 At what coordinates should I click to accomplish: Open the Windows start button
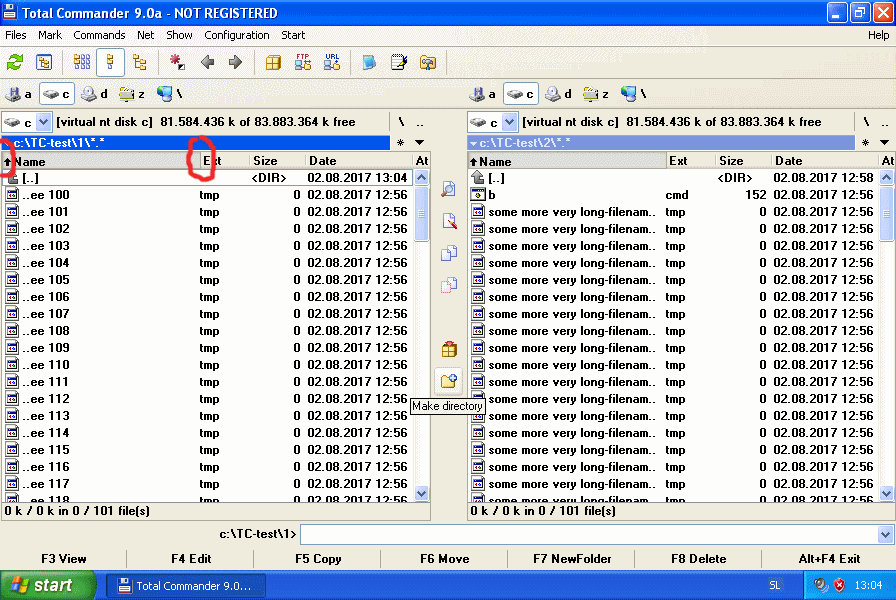48,585
